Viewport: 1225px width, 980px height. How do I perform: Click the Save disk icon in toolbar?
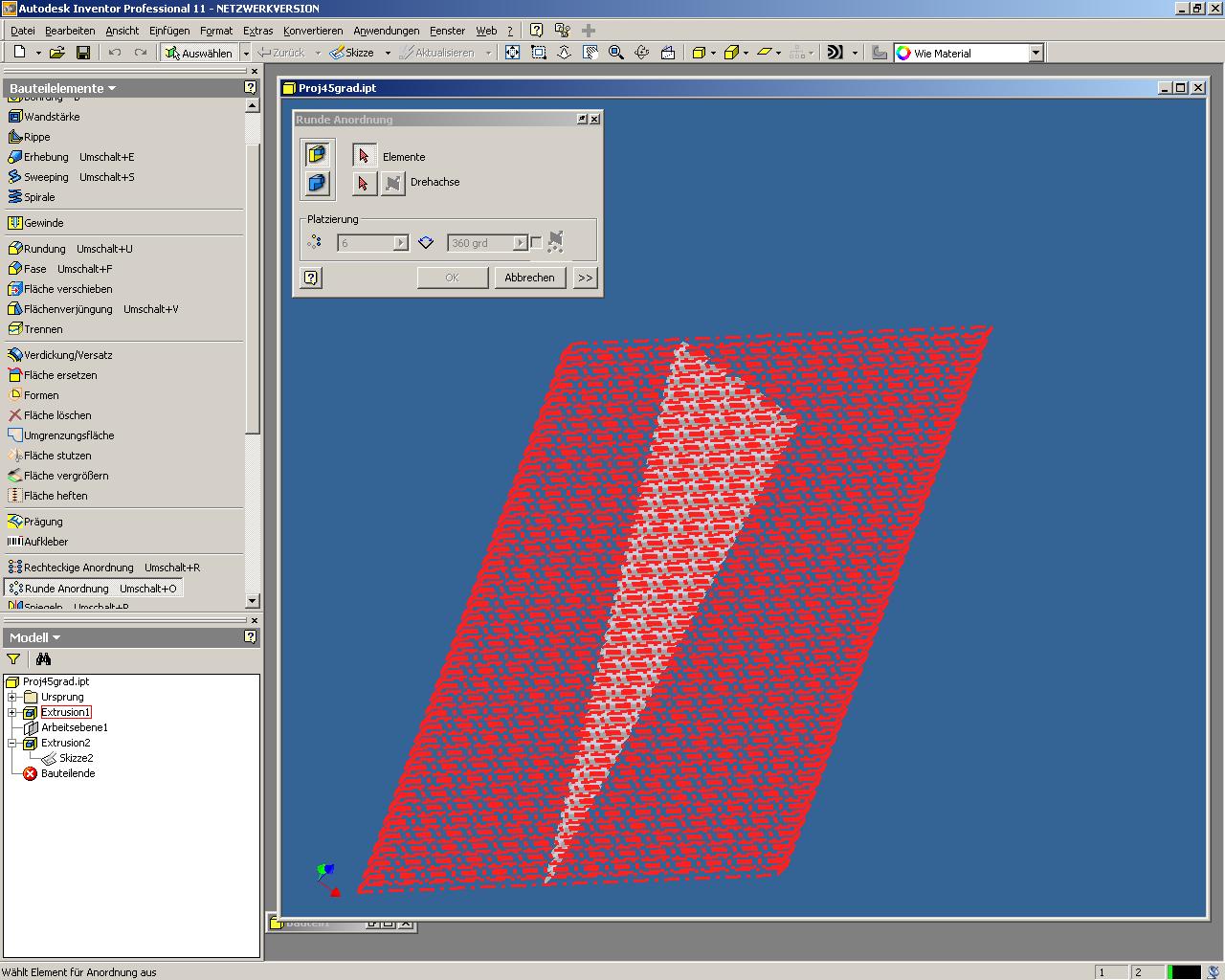point(83,53)
